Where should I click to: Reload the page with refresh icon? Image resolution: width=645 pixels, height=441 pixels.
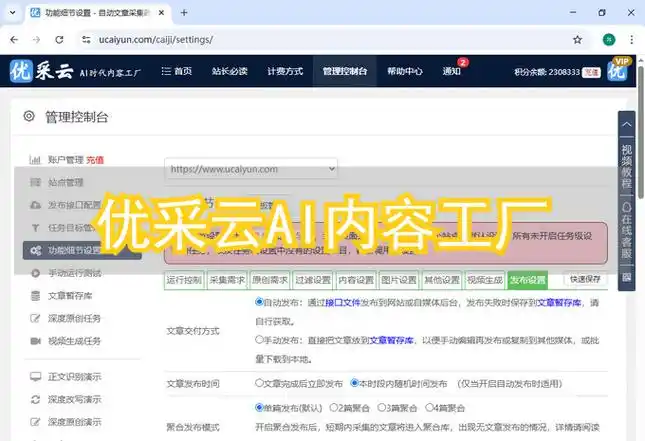pos(59,39)
